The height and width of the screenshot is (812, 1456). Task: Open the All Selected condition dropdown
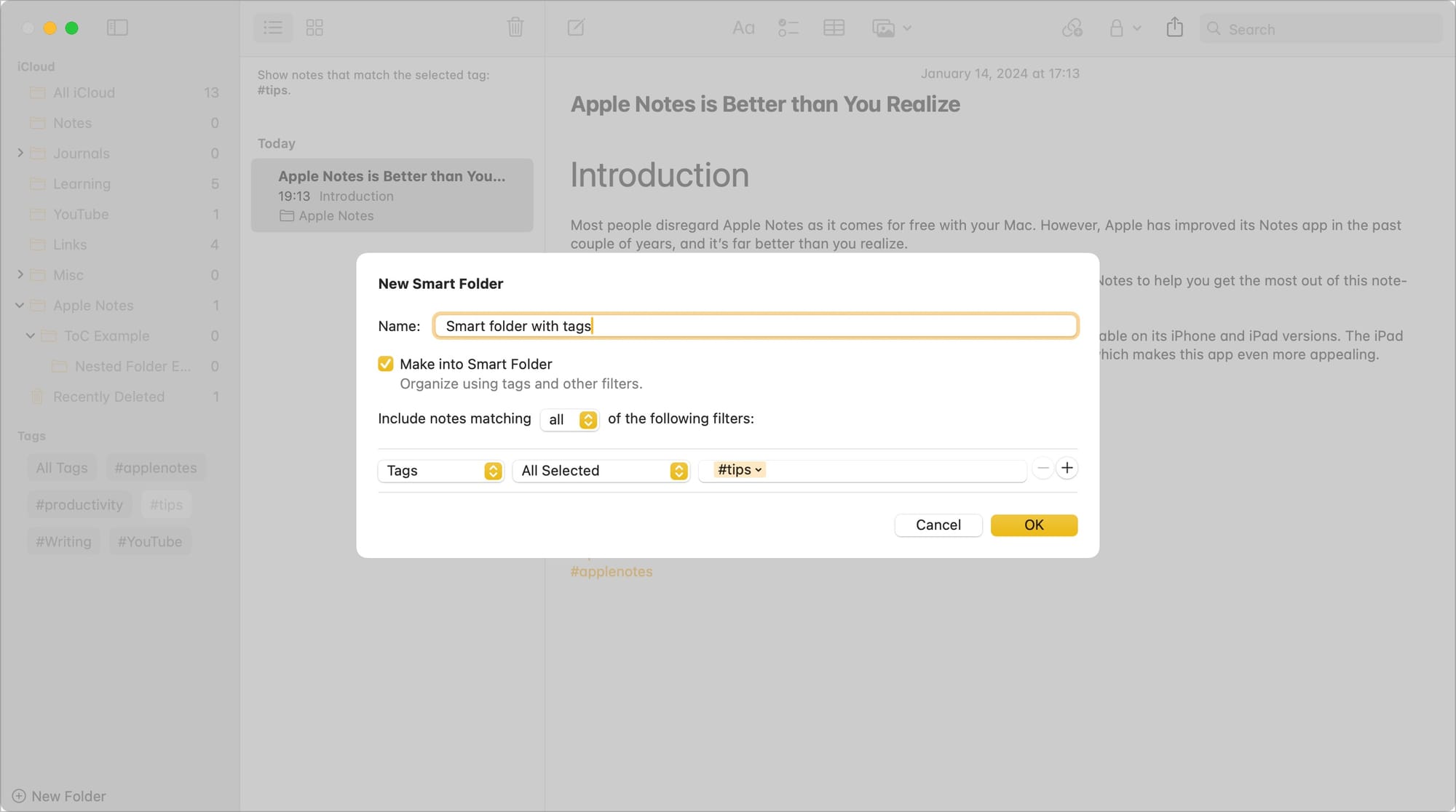(x=601, y=471)
